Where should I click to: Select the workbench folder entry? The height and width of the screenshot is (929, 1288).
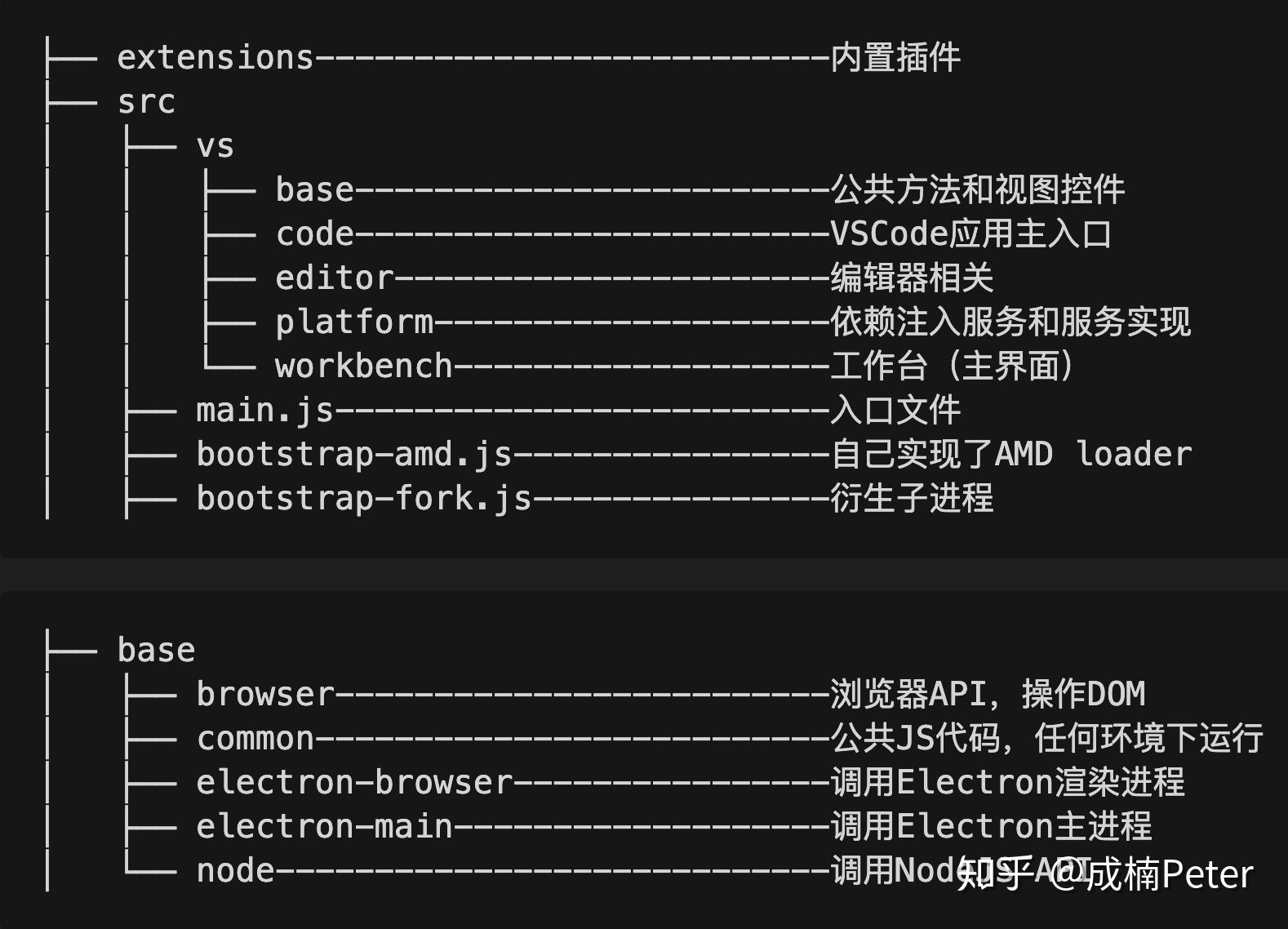pyautogui.click(x=363, y=367)
